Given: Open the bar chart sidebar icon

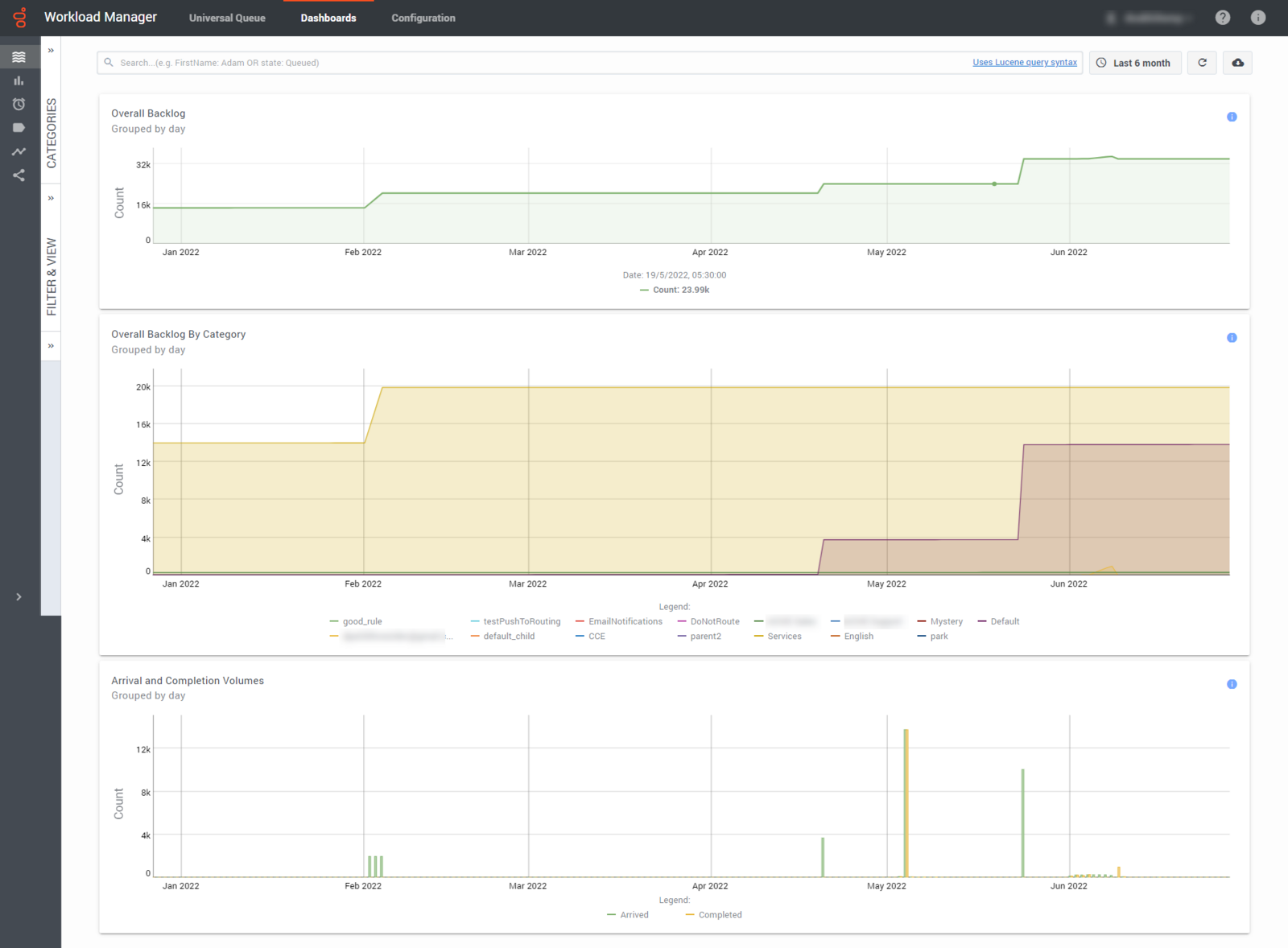Looking at the screenshot, I should tap(19, 80).
